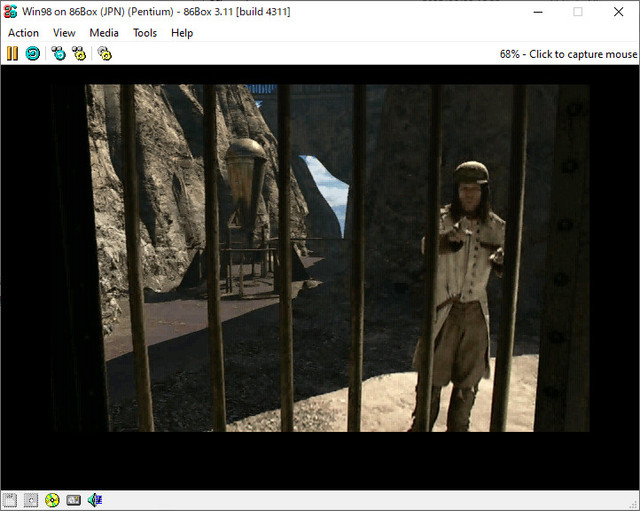Send Ctrl+Alt+Del to the emulated machine
The image size is (640, 511).
(58, 53)
